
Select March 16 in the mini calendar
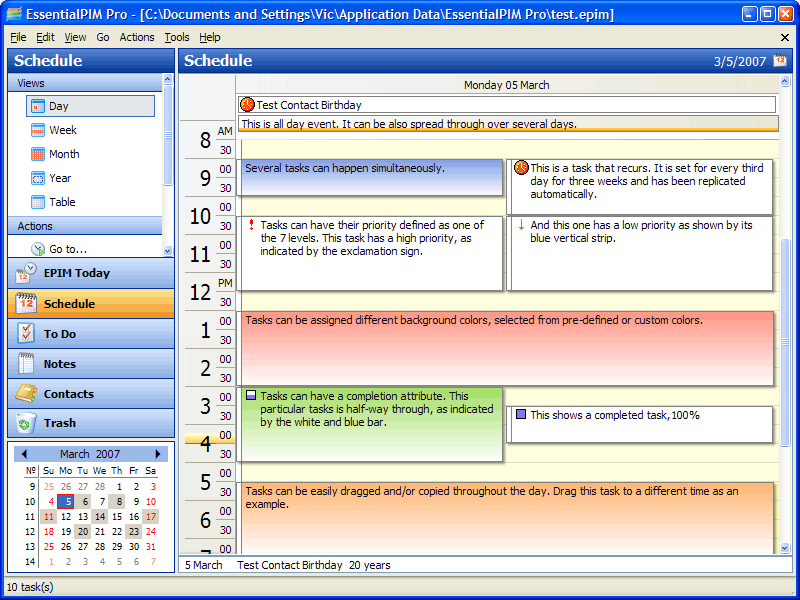tap(134, 516)
